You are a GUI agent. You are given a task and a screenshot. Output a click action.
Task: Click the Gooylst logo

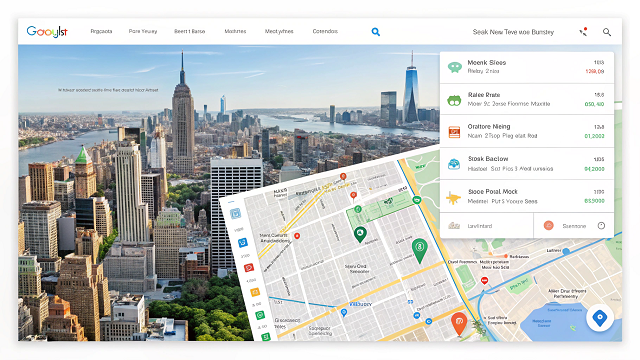click(47, 31)
